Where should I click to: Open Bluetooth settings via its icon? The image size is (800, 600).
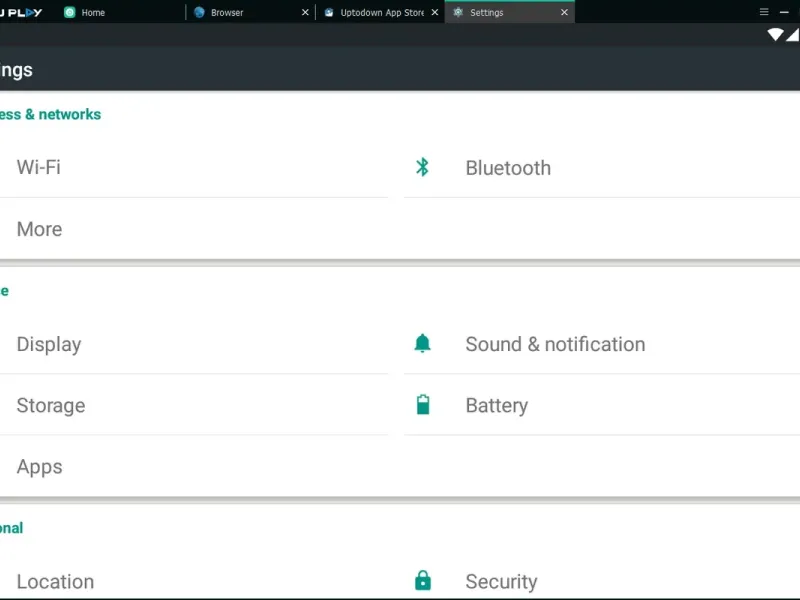click(422, 167)
